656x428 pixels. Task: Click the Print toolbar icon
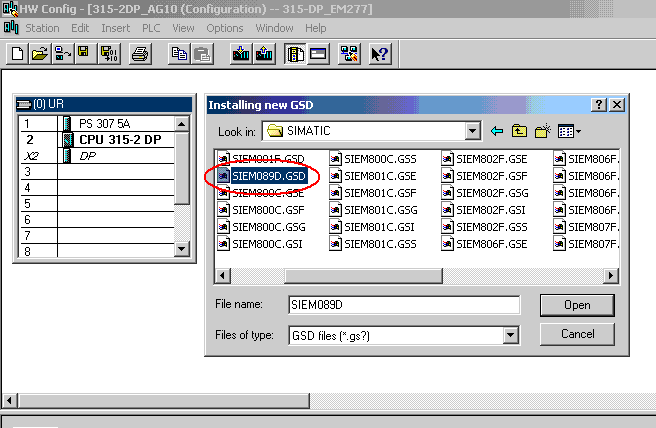click(140, 53)
